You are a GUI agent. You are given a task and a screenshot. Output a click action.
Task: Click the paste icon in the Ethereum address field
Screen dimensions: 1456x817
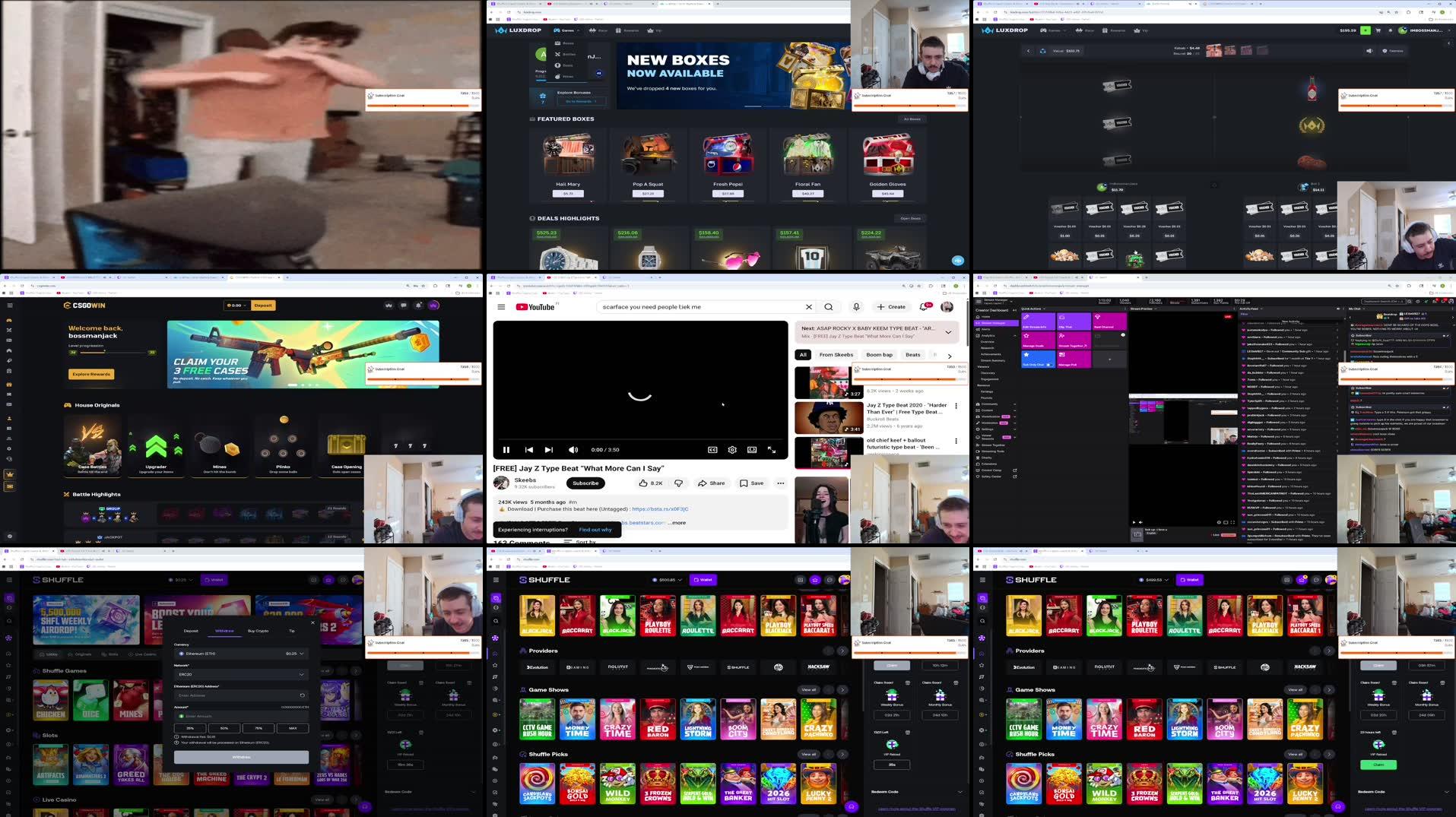click(x=302, y=695)
